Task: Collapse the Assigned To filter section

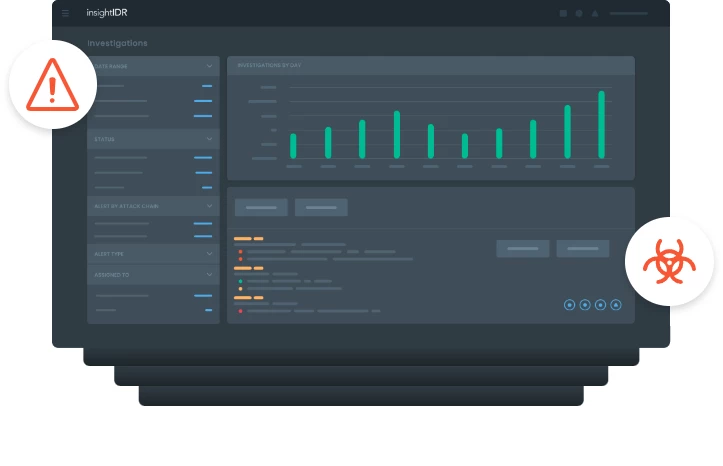Action: tap(209, 274)
